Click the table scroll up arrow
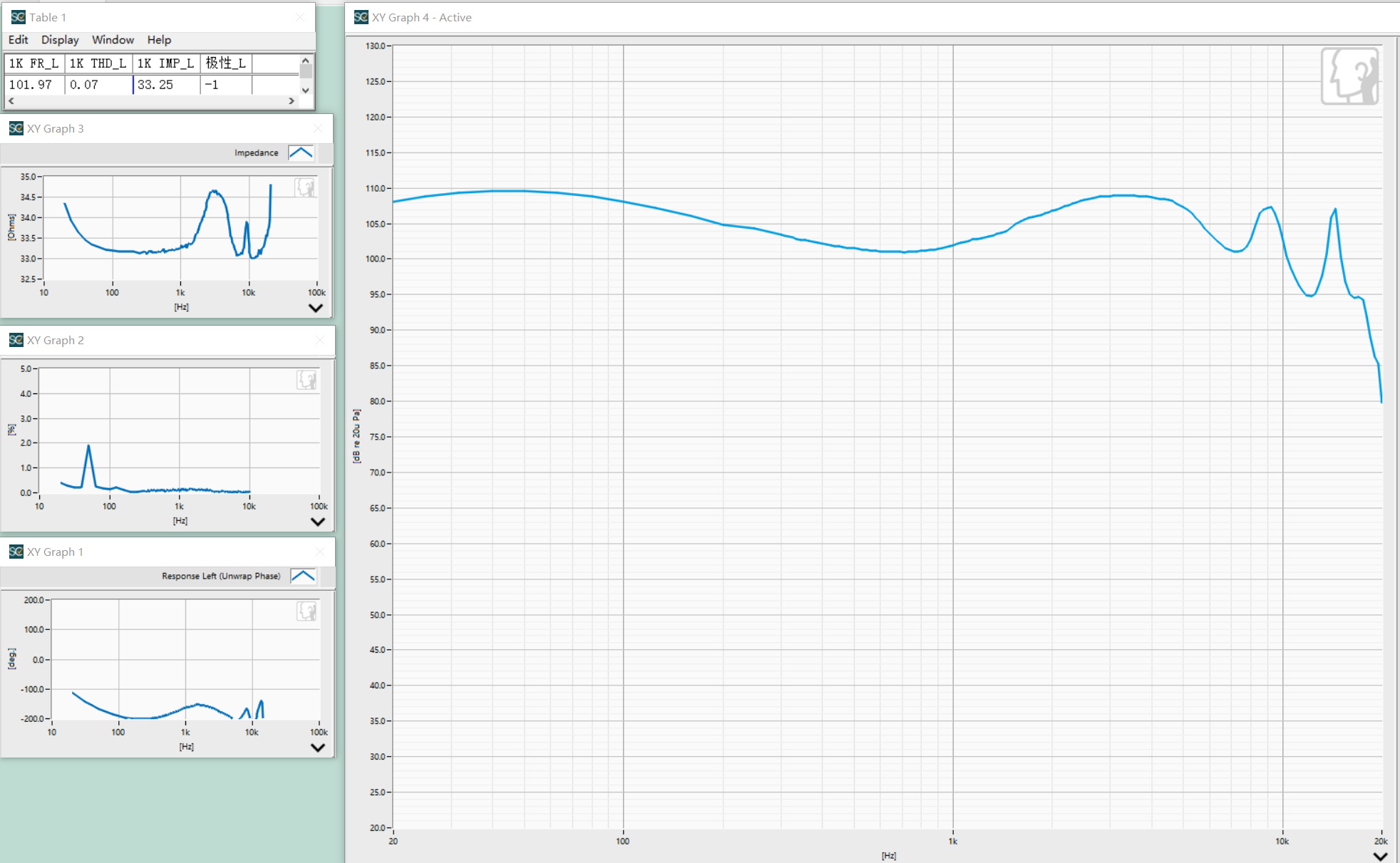The image size is (1400, 863). (306, 61)
